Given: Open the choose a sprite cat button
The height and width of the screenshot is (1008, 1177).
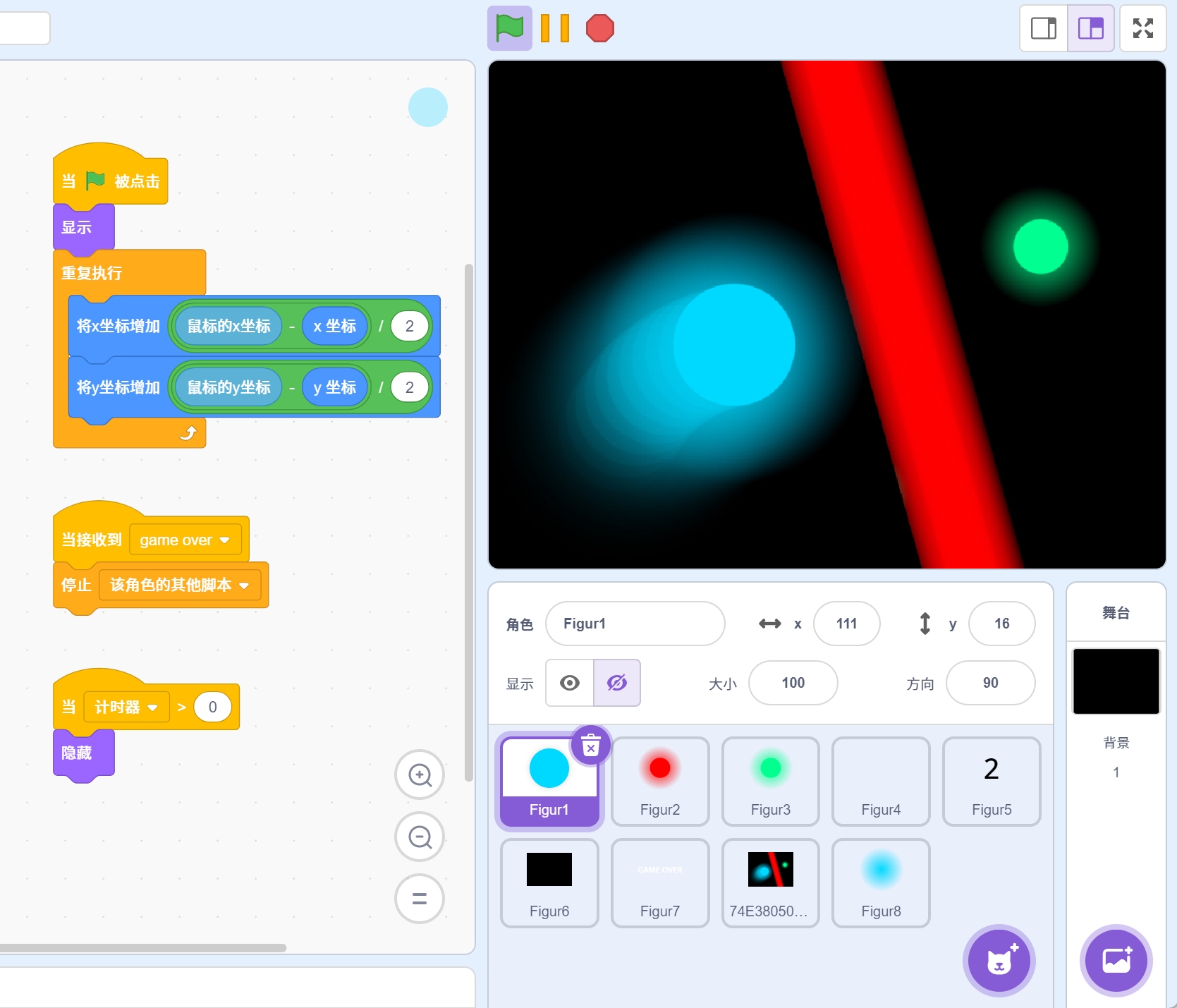Looking at the screenshot, I should [x=999, y=960].
